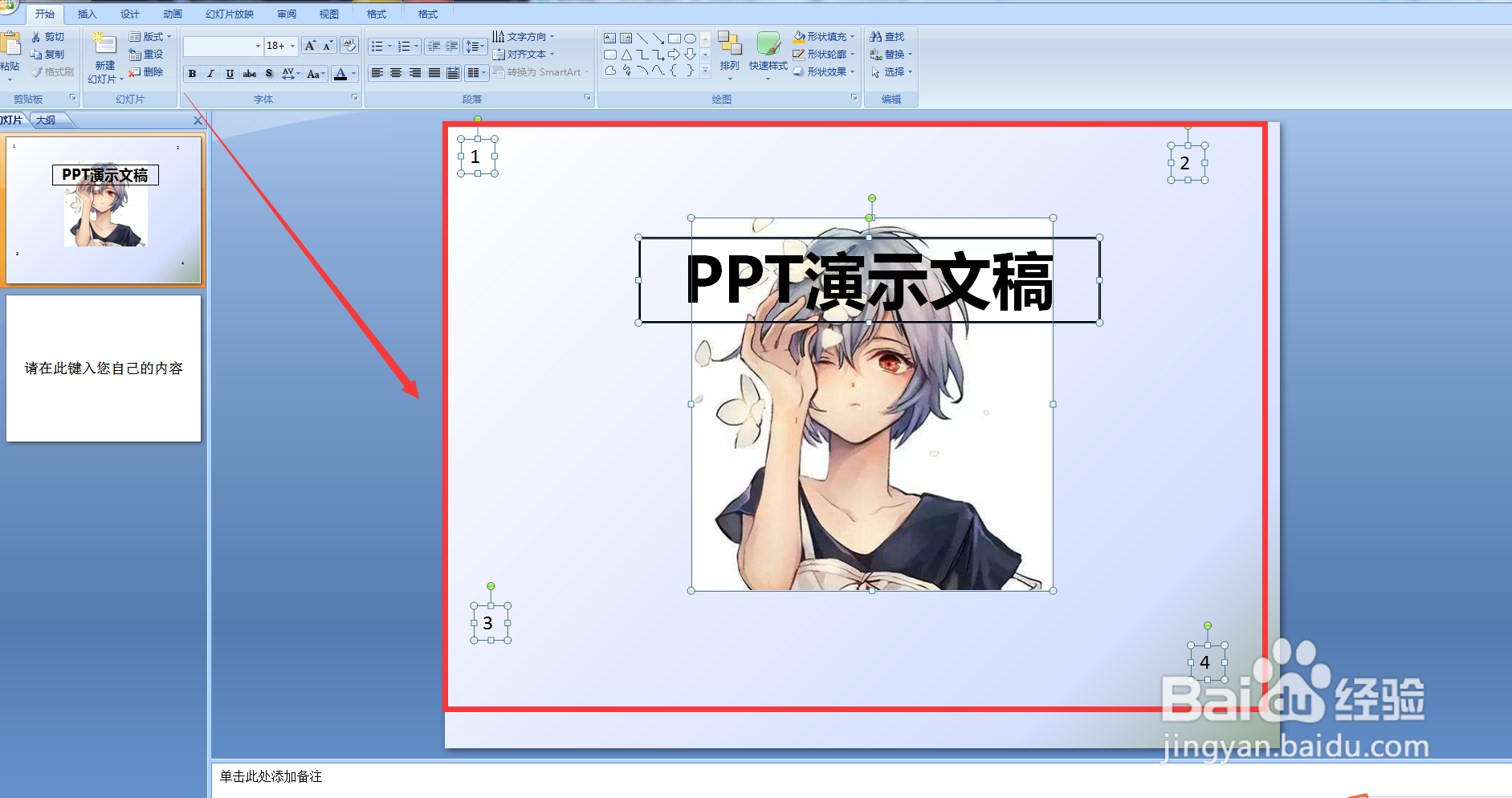
Task: Close the slide thumbnail pane
Action: tap(198, 120)
